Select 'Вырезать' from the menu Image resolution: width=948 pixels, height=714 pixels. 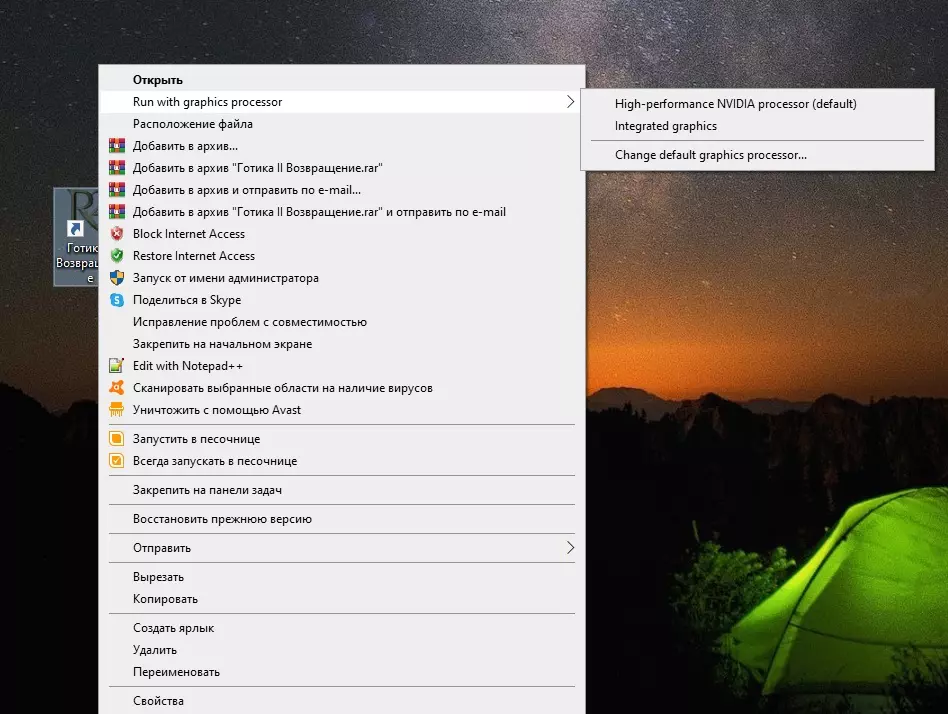(342, 577)
